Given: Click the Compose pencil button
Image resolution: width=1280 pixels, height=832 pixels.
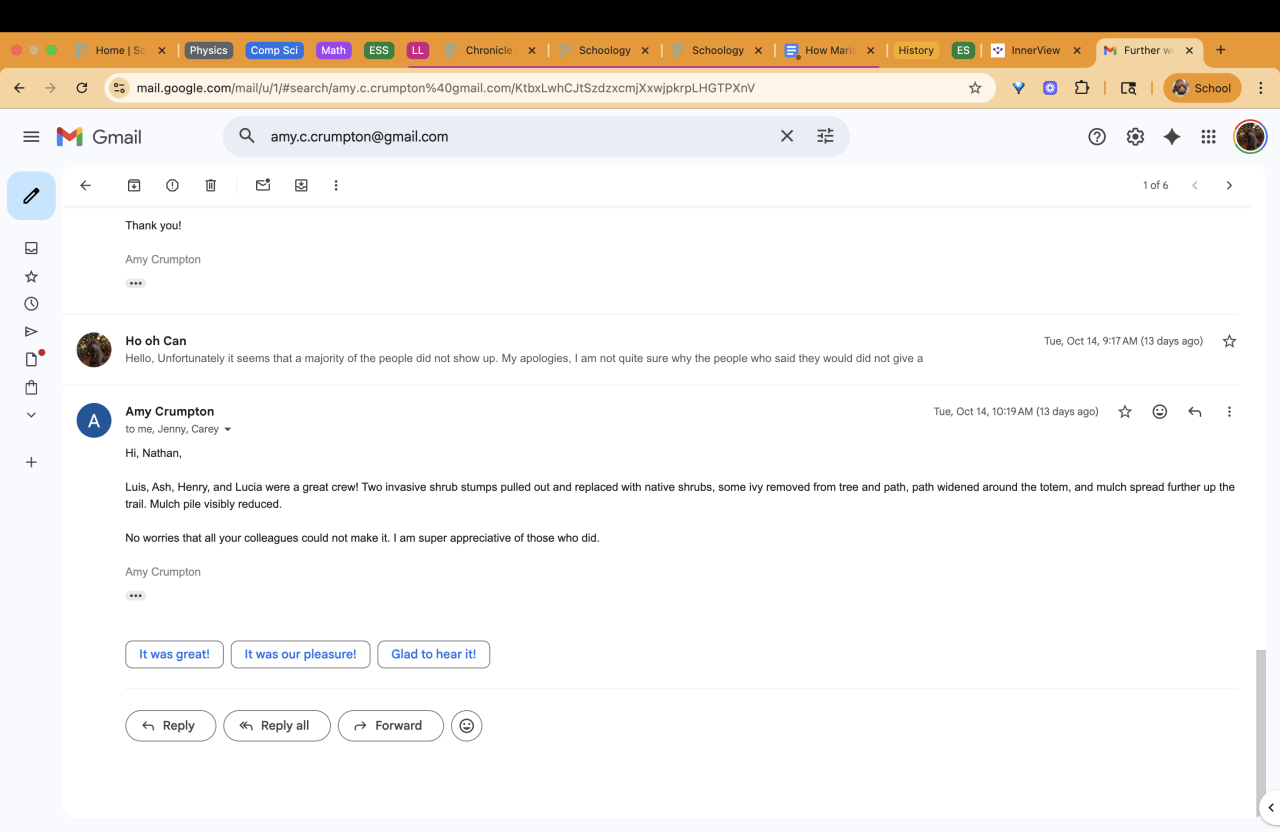Looking at the screenshot, I should pos(31,196).
